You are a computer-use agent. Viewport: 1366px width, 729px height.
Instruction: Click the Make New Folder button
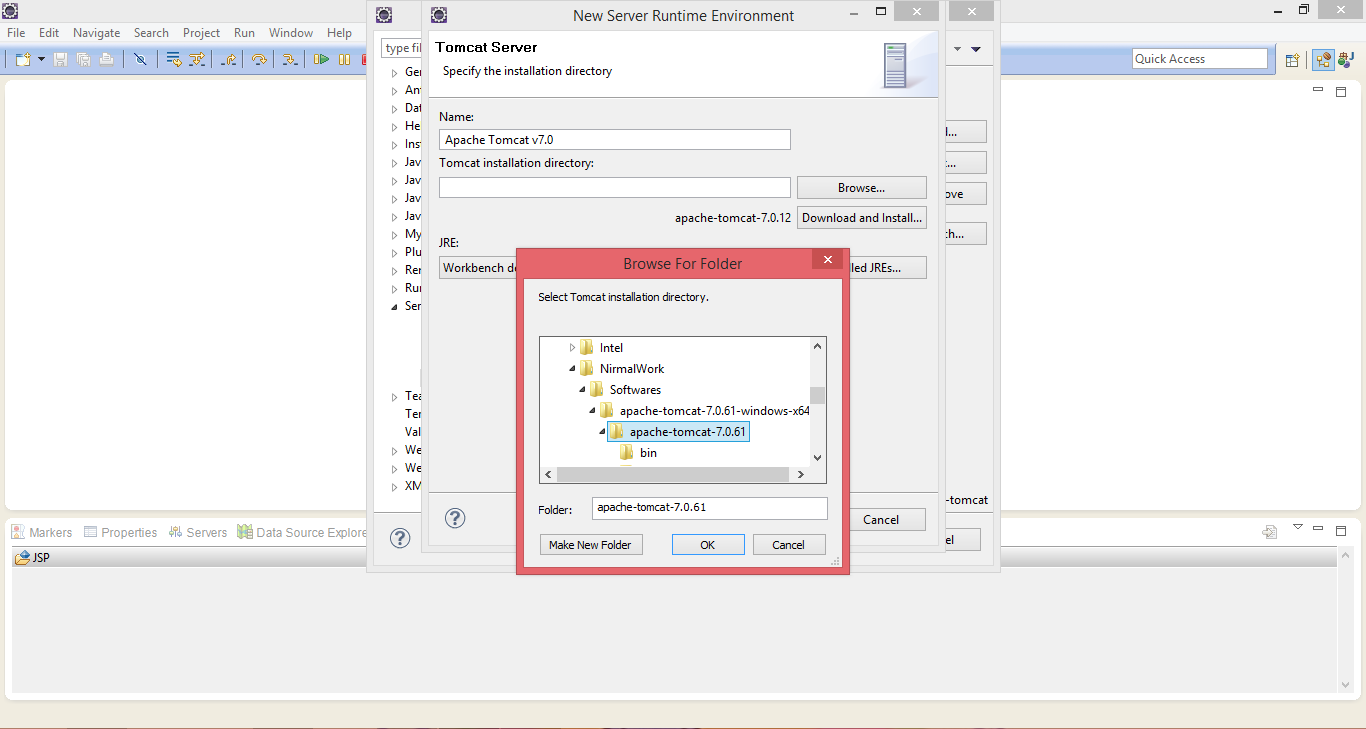(590, 545)
